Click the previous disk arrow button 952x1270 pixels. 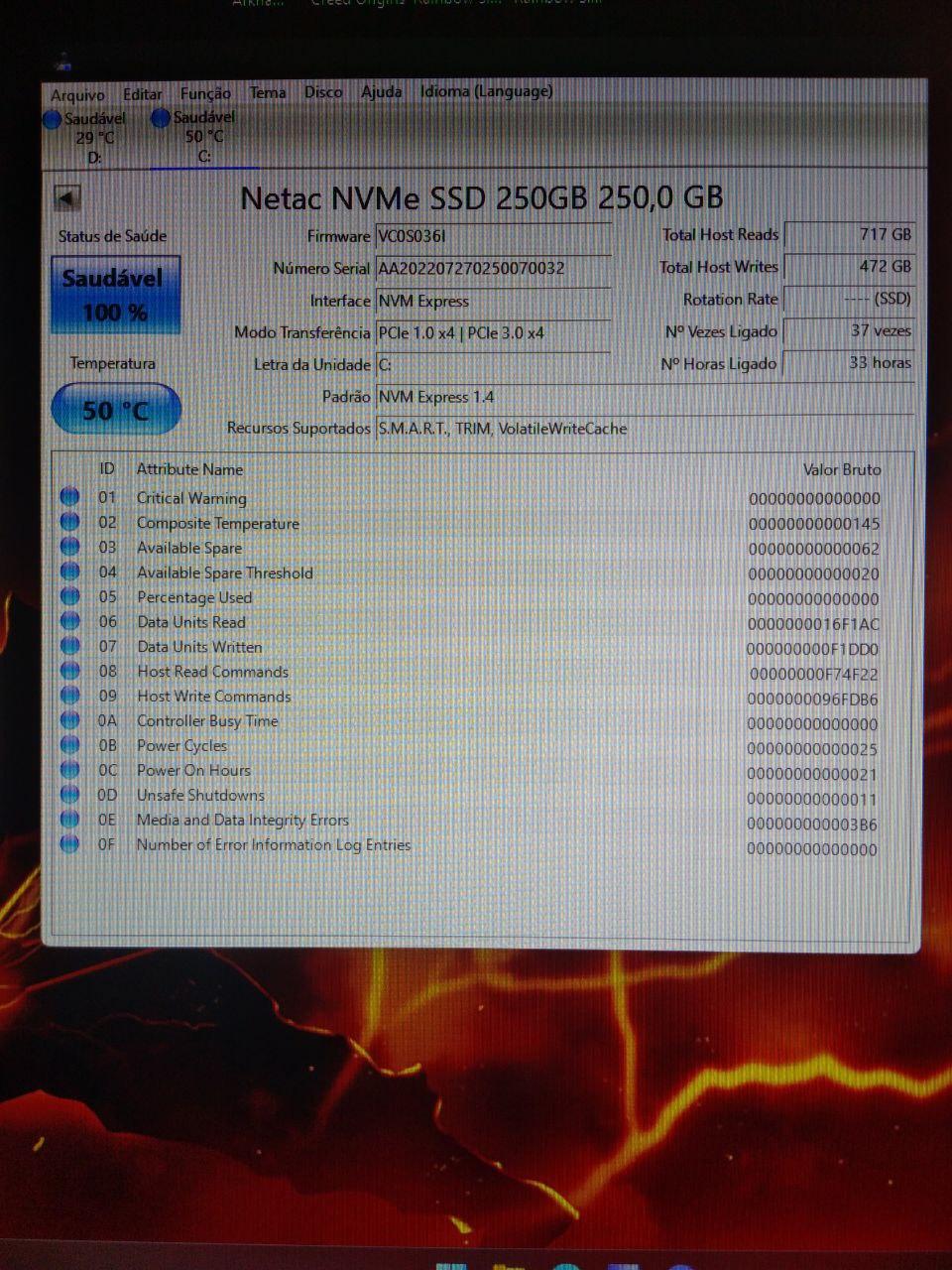pos(66,198)
